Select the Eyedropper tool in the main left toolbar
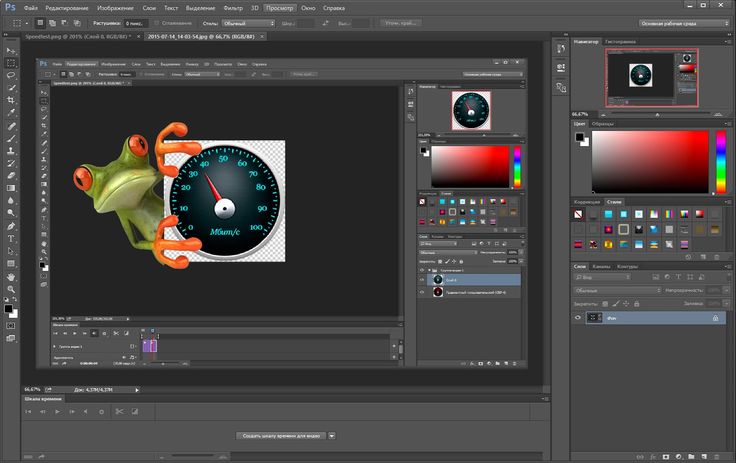736x463 pixels. click(11, 113)
